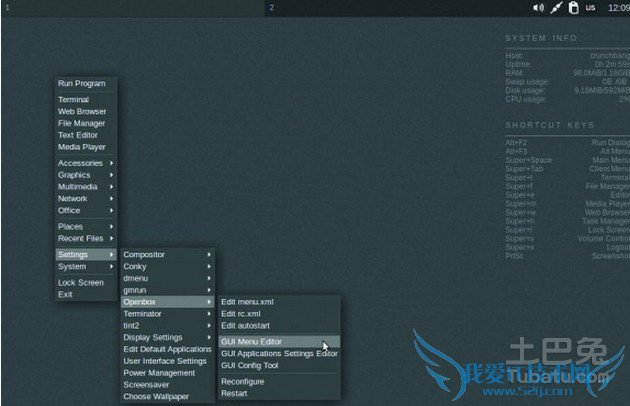Click the clock in the panel

tap(619, 8)
